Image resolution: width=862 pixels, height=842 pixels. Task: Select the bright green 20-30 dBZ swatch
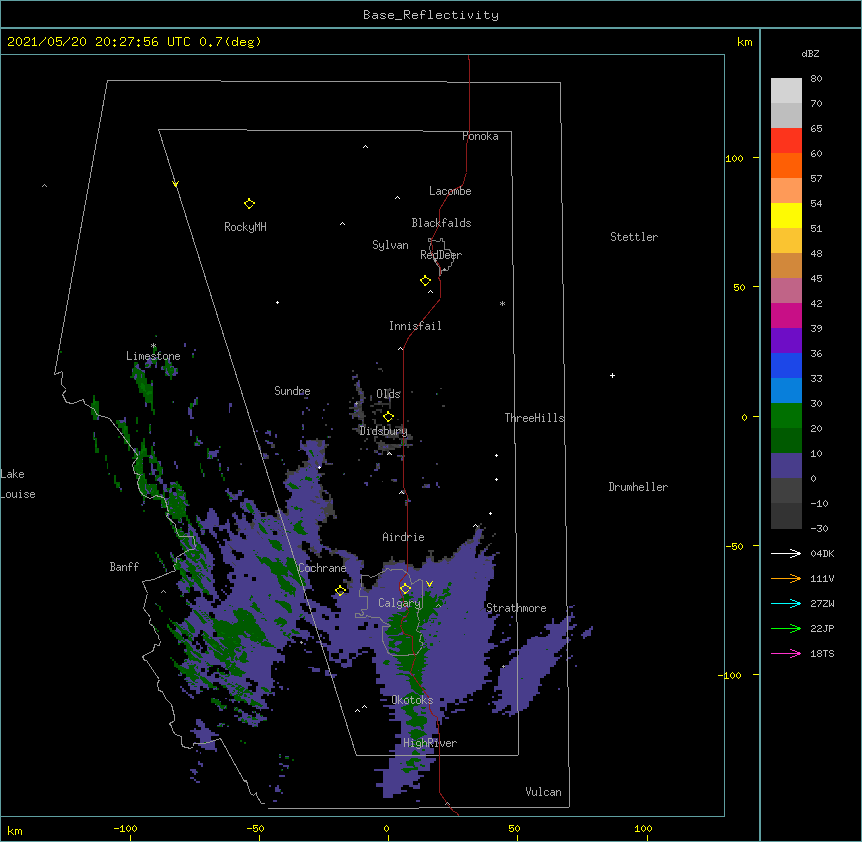(x=786, y=416)
